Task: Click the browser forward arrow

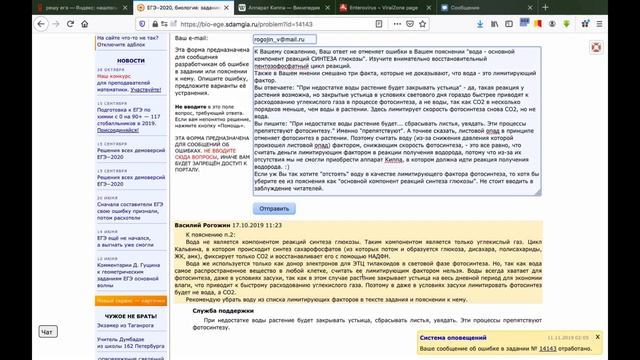Action: [56, 24]
